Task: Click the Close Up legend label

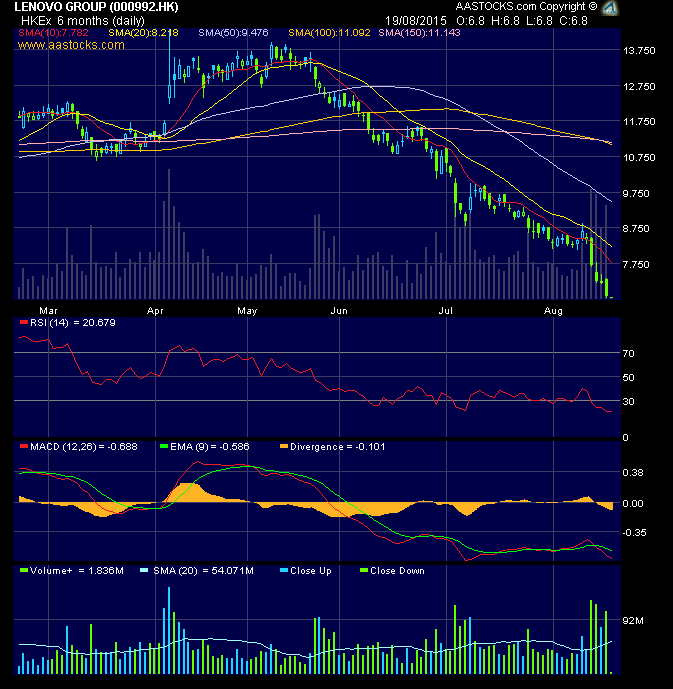Action: (311, 571)
